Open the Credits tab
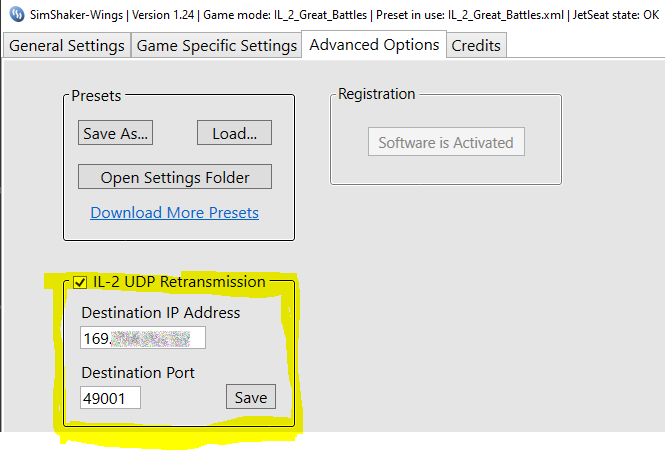Image resolution: width=665 pixels, height=450 pixels. tap(476, 45)
